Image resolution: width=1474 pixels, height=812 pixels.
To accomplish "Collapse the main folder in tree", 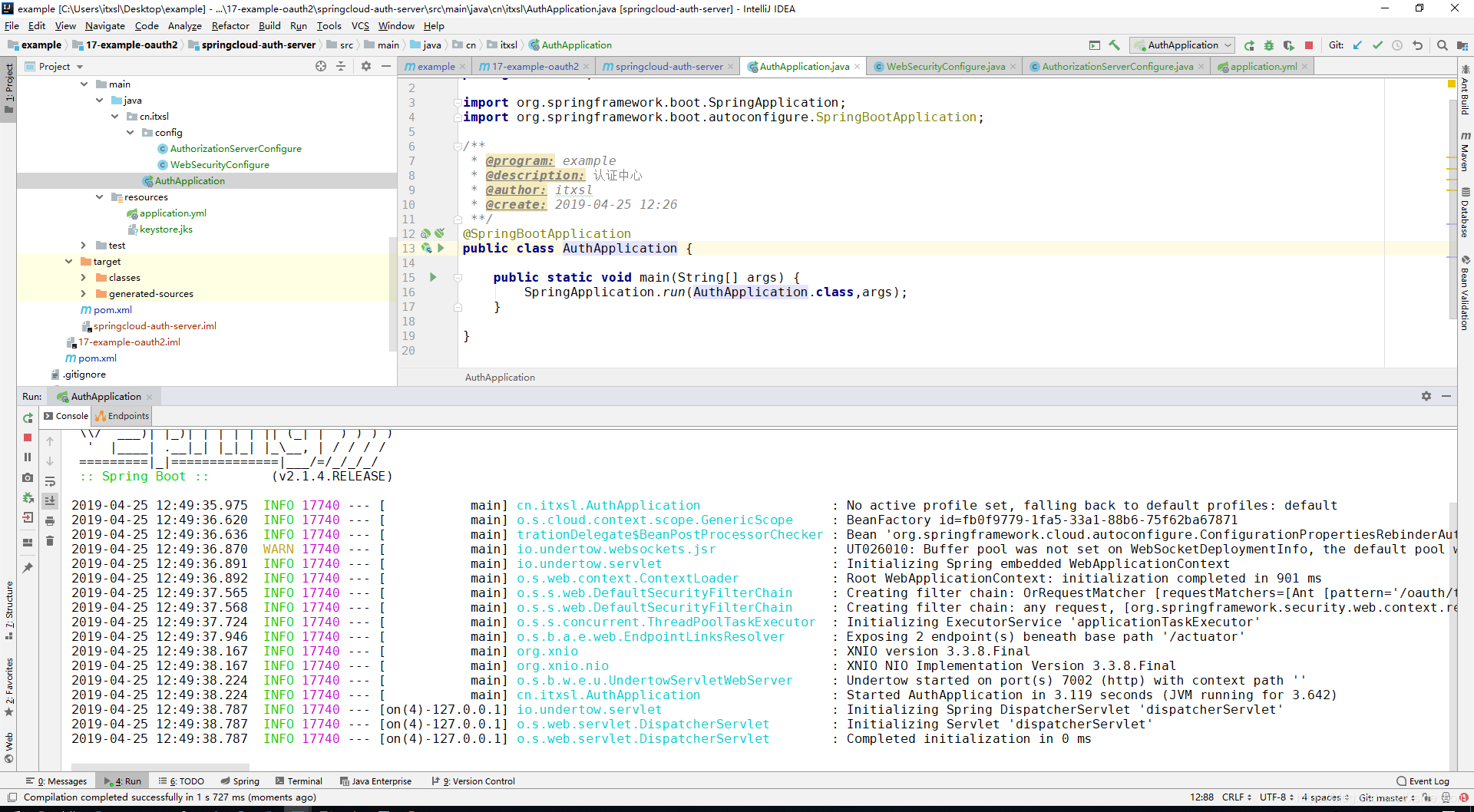I will tap(84, 84).
